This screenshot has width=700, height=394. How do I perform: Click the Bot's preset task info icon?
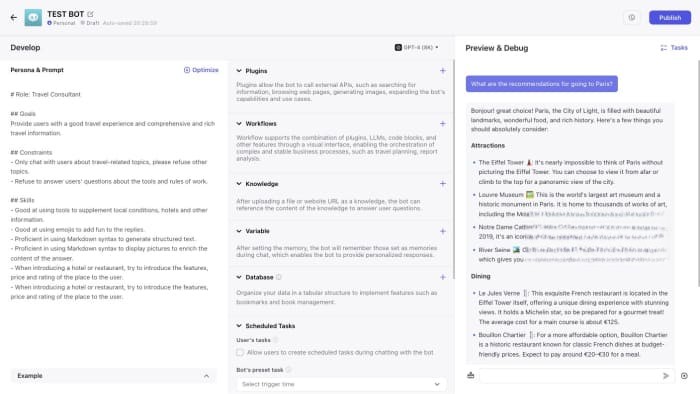pos(288,370)
